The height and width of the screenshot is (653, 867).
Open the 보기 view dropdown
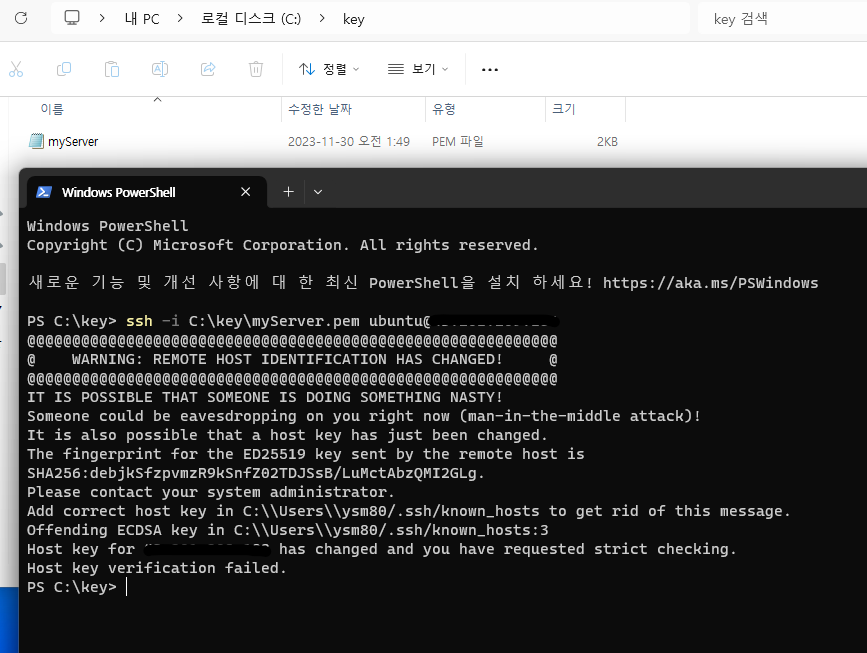pyautogui.click(x=417, y=69)
